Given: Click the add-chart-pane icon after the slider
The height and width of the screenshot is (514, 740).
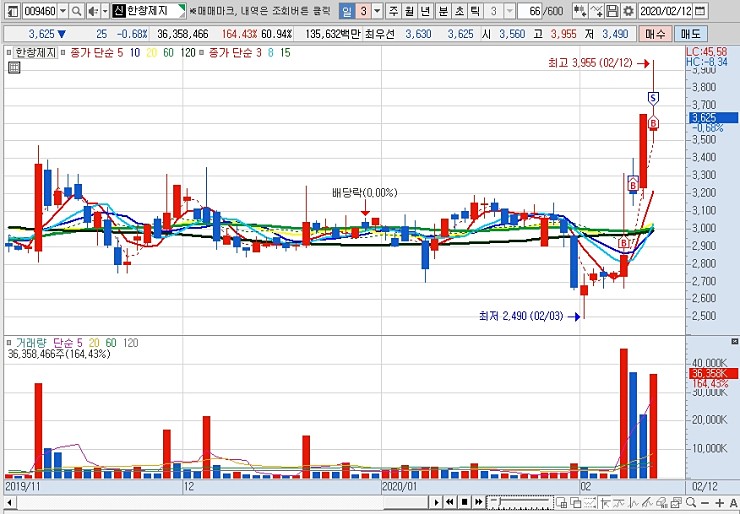Looking at the screenshot, I should tap(562, 502).
